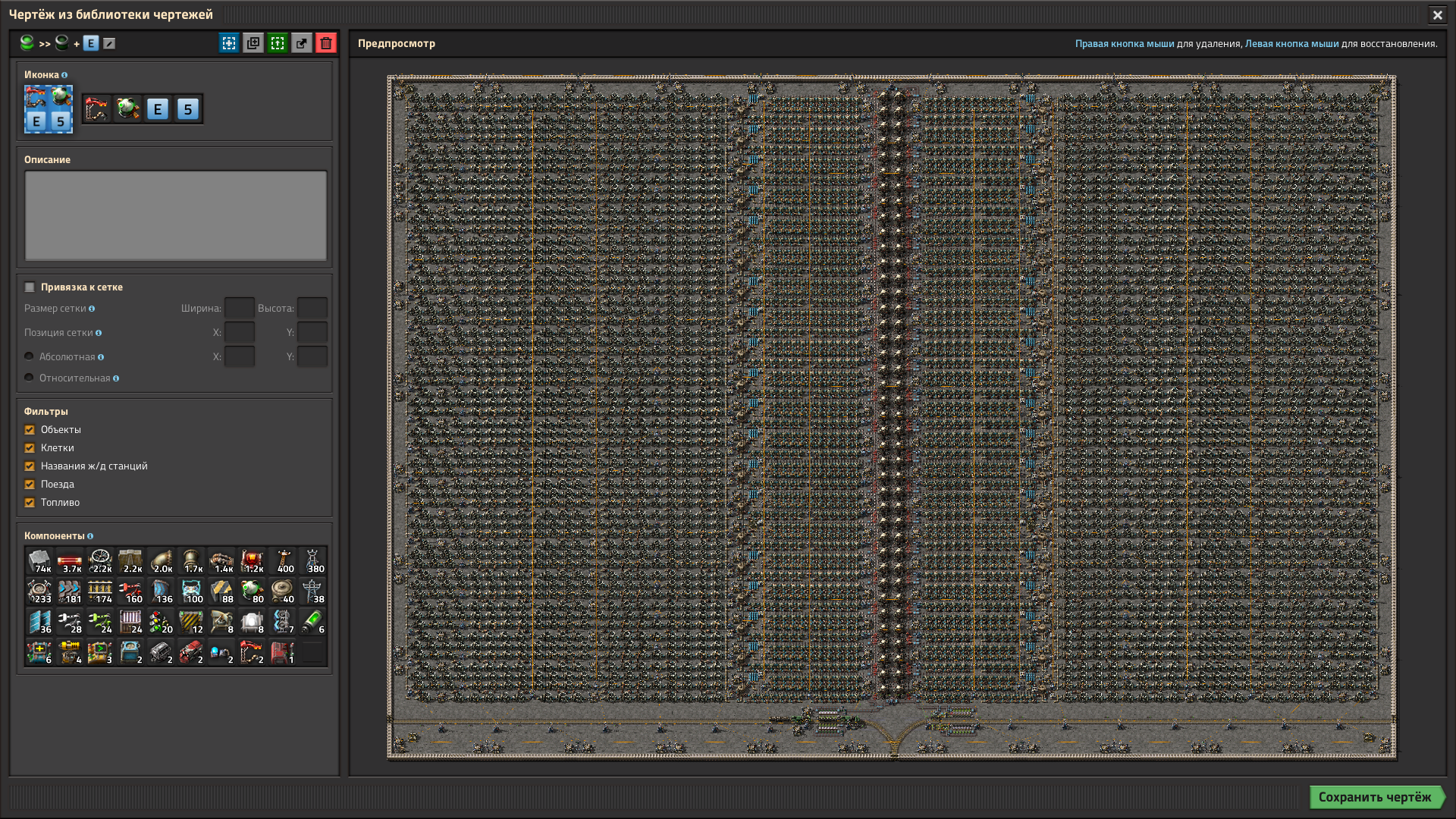Screen dimensions: 1456x819
Task: Click the Высота grid height field
Action: coord(312,308)
